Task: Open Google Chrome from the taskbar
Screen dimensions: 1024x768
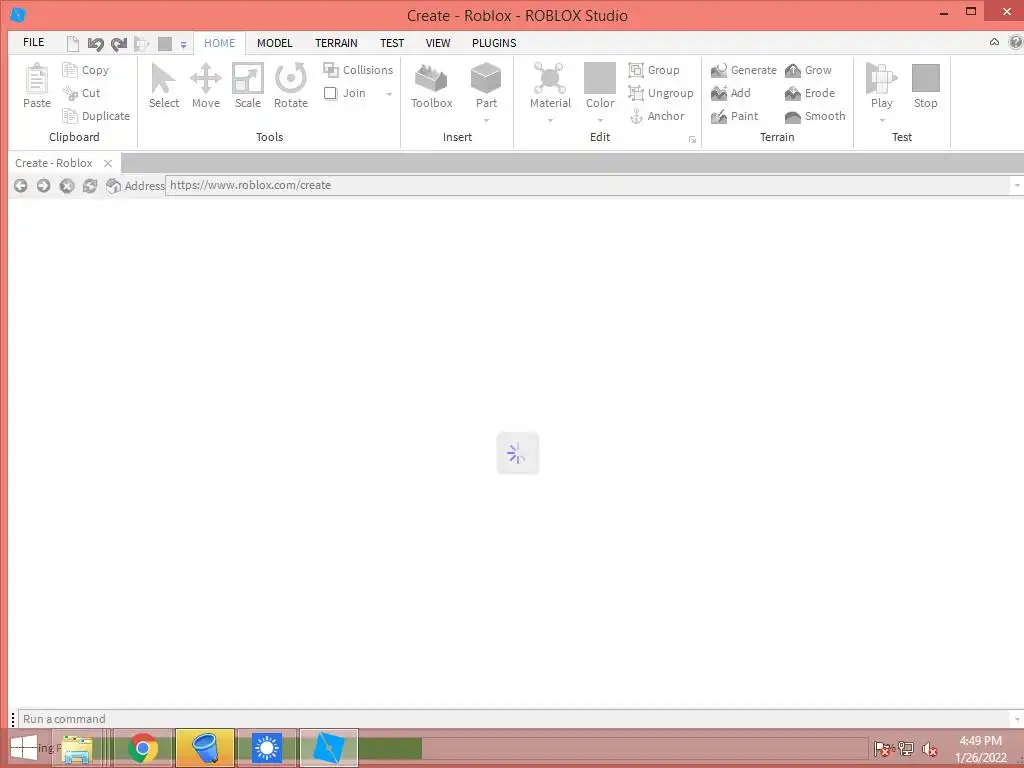Action: tap(143, 748)
